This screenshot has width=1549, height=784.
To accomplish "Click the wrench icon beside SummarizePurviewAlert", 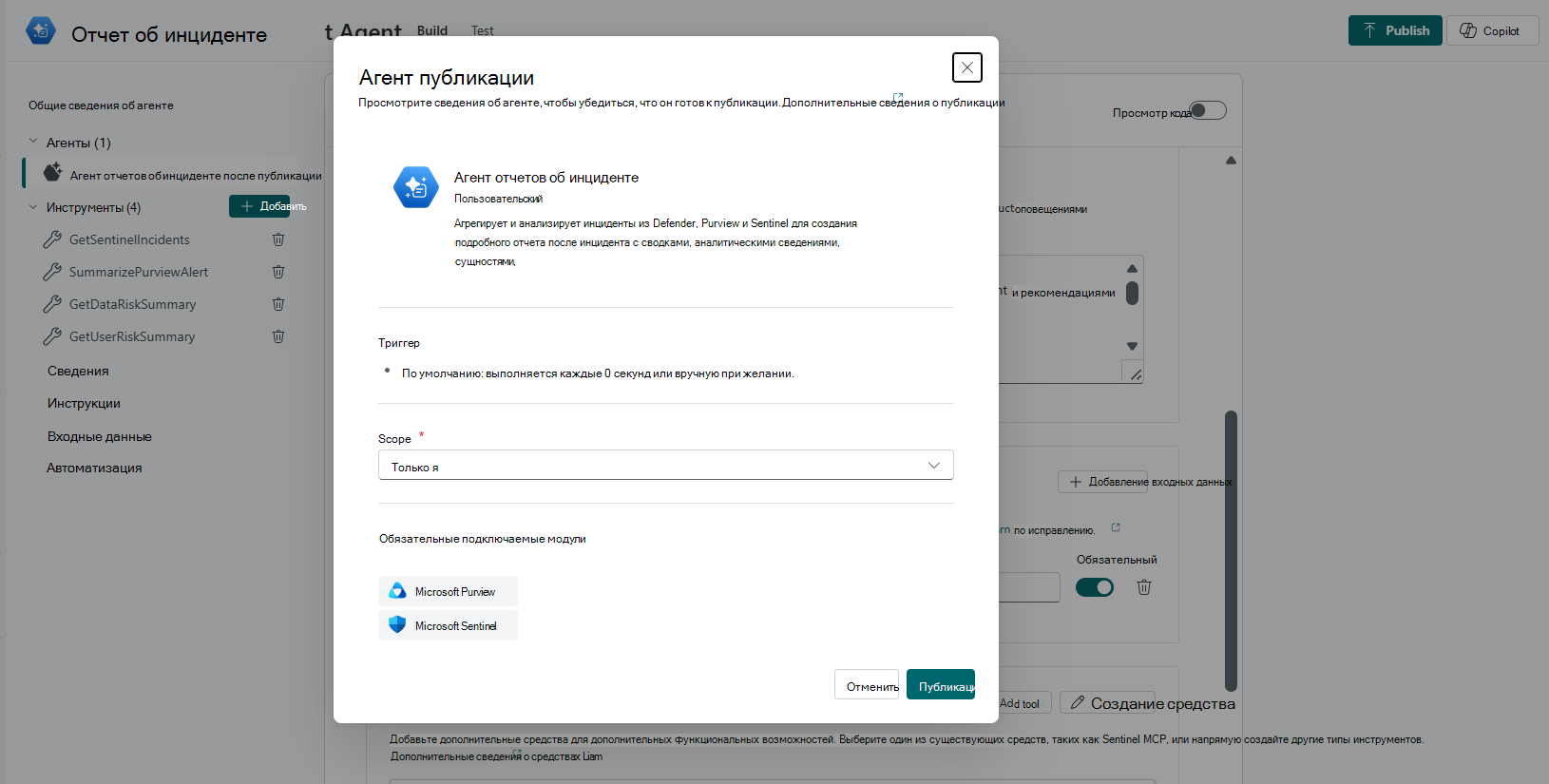I will coord(52,272).
